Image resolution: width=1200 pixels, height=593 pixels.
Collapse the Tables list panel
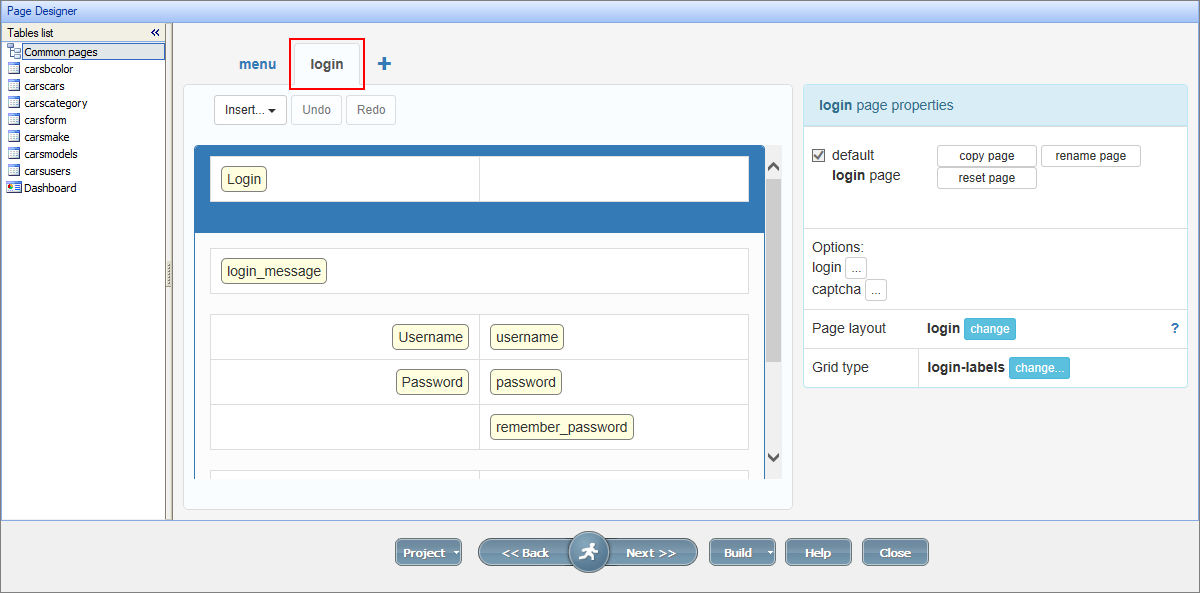pyautogui.click(x=155, y=32)
